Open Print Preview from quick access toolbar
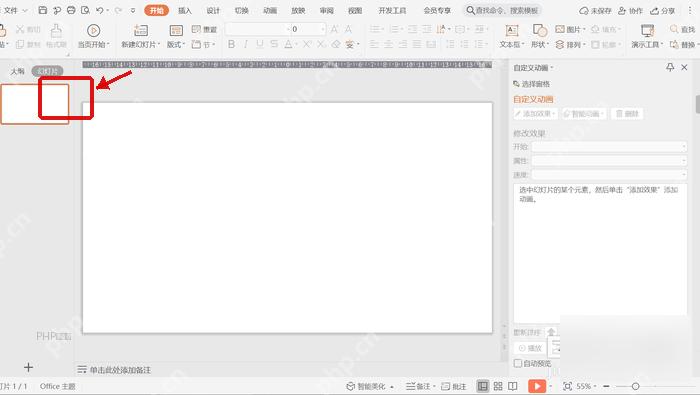Viewport: 700px width, 395px height. pyautogui.click(x=85, y=10)
